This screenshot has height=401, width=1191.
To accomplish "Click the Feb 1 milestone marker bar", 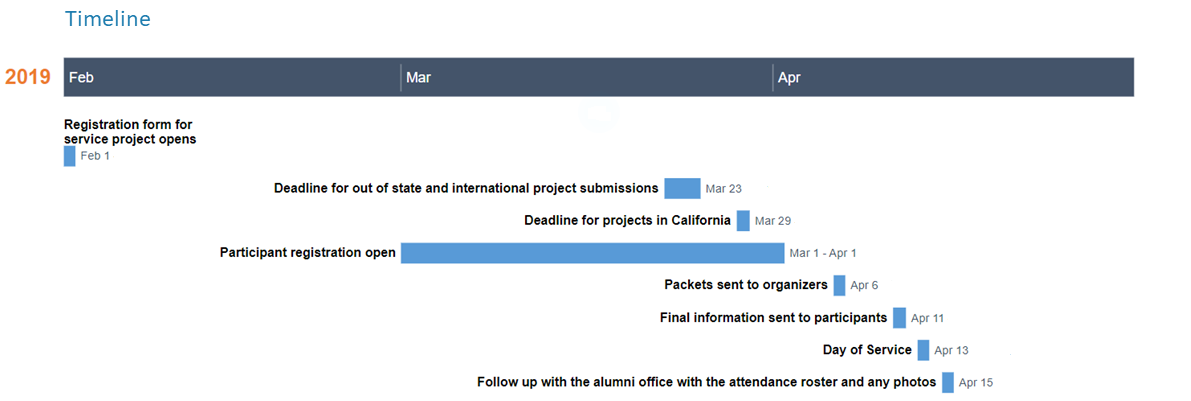I will (69, 156).
